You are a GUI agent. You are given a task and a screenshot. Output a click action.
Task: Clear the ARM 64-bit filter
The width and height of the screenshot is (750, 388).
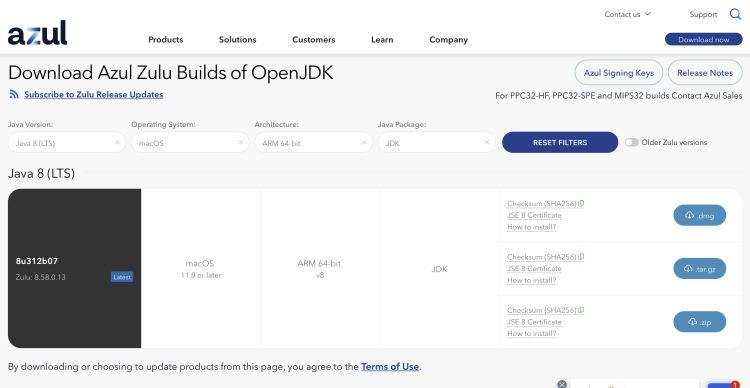point(364,142)
